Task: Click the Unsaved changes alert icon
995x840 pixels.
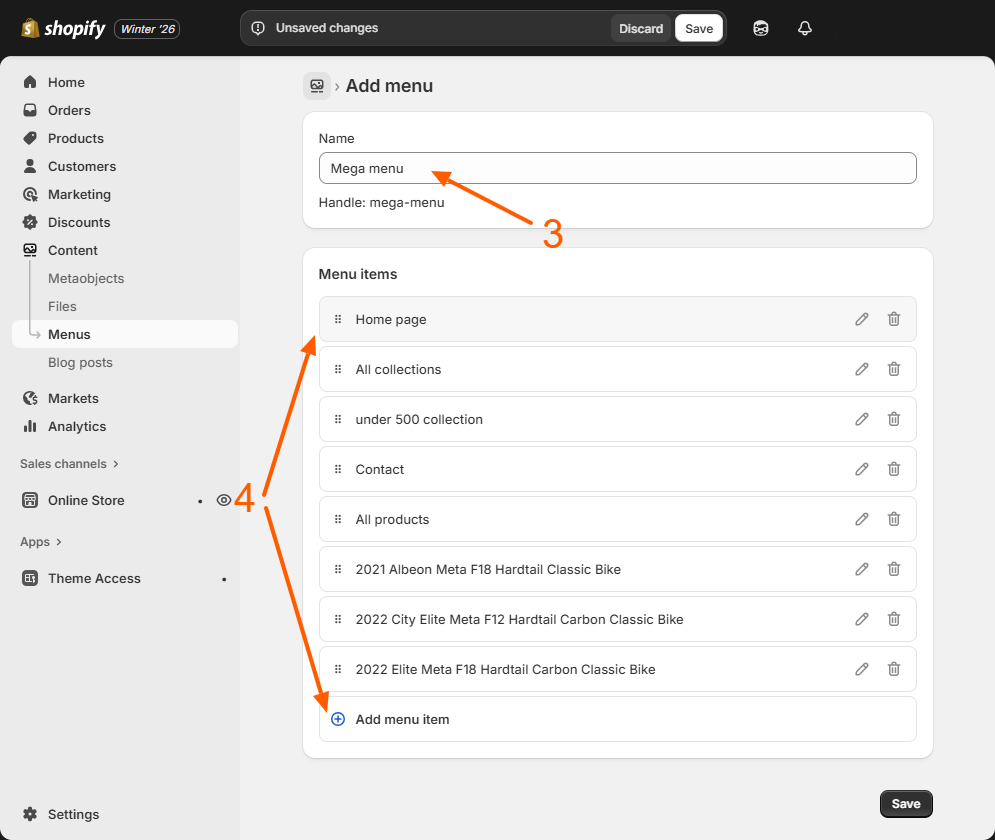Action: pos(258,29)
